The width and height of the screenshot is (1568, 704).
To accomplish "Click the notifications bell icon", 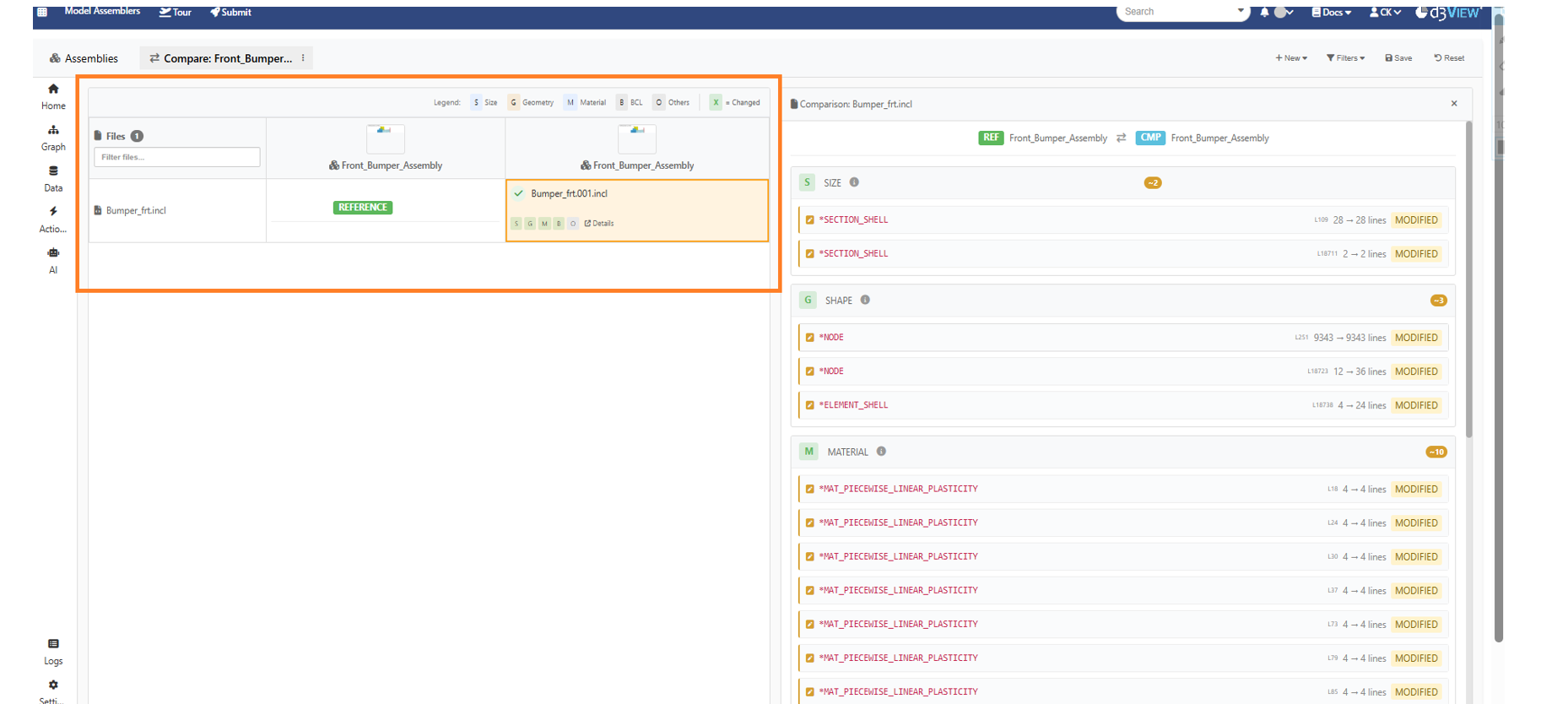I will coord(1264,13).
